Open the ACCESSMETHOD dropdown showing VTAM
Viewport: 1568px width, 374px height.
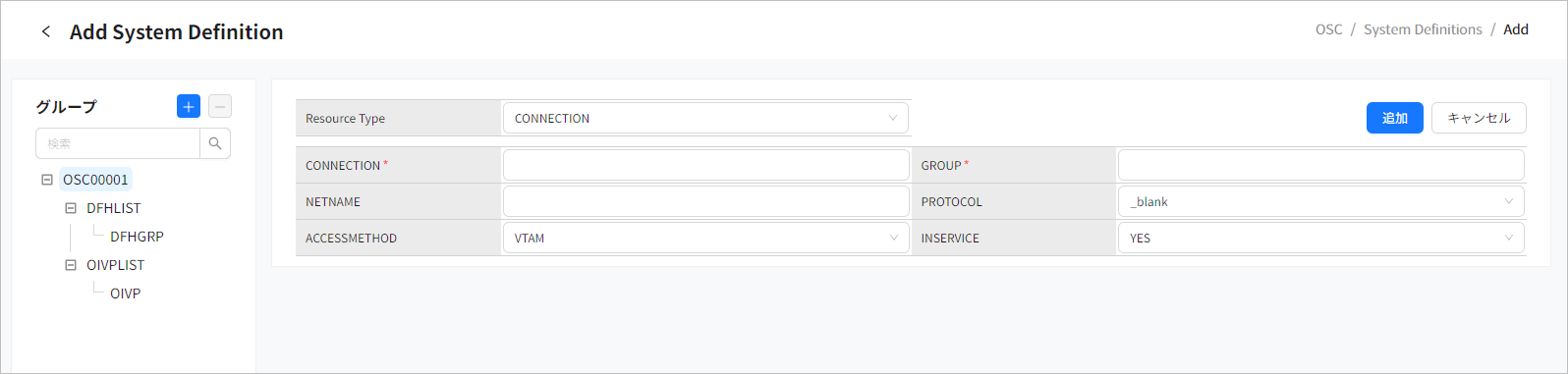tap(705, 238)
